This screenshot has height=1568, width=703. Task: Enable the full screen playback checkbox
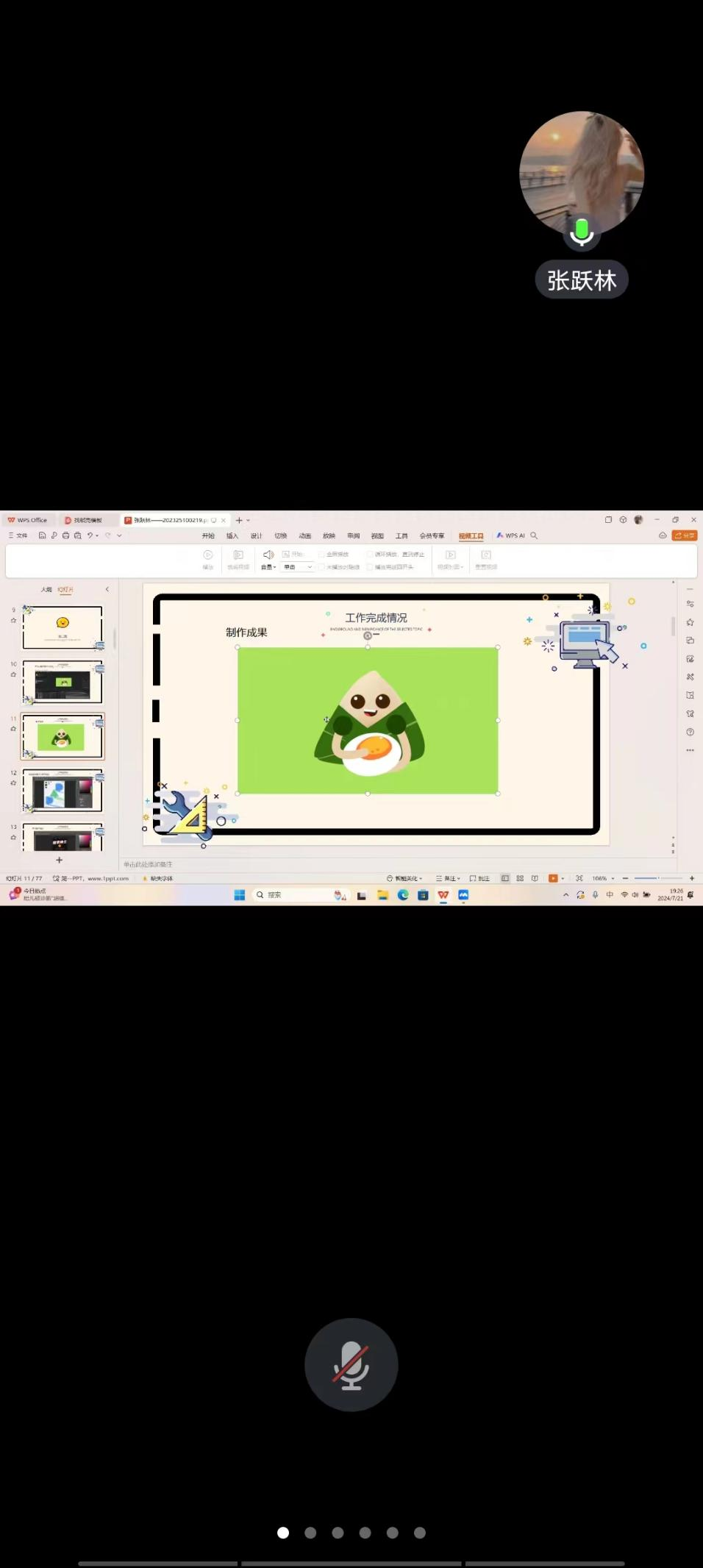[321, 555]
